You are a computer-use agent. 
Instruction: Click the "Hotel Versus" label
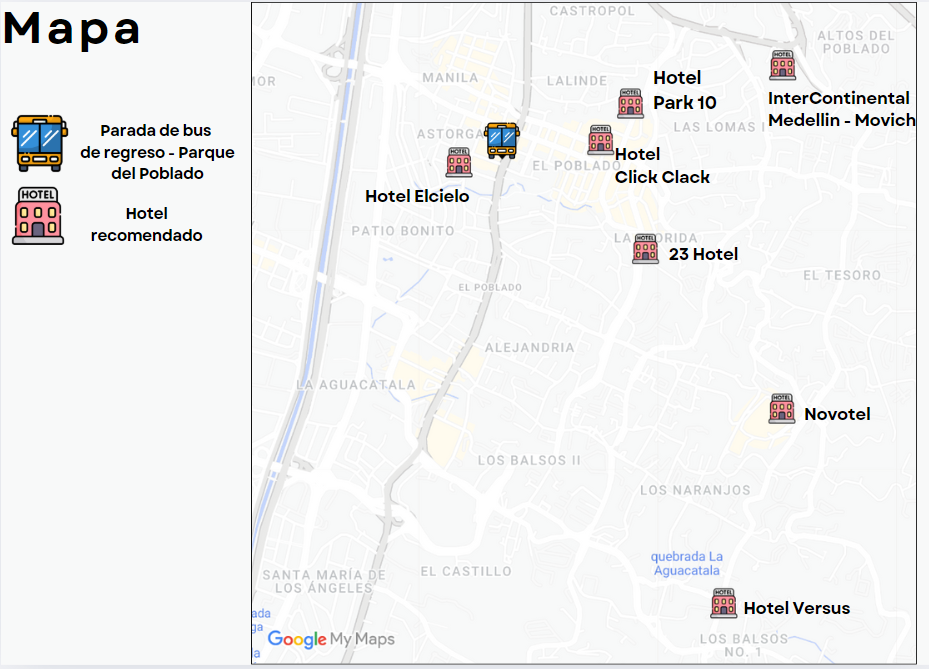(x=797, y=608)
